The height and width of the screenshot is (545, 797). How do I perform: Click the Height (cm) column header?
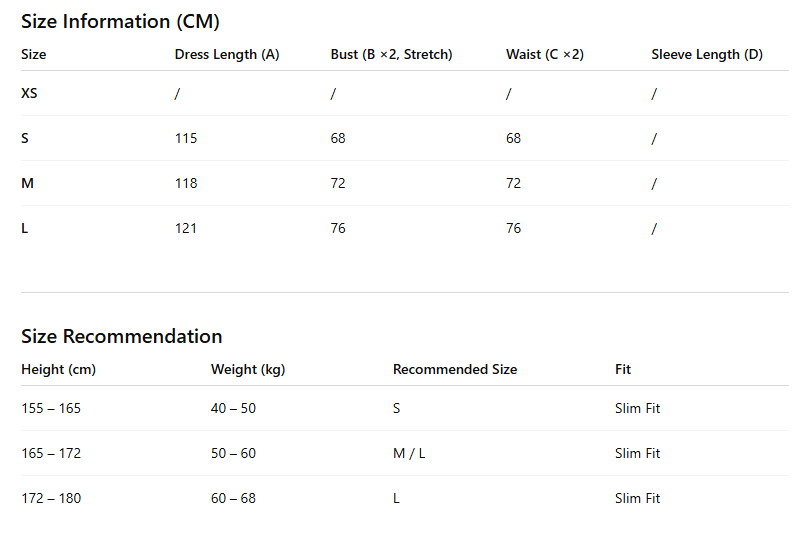coord(58,369)
